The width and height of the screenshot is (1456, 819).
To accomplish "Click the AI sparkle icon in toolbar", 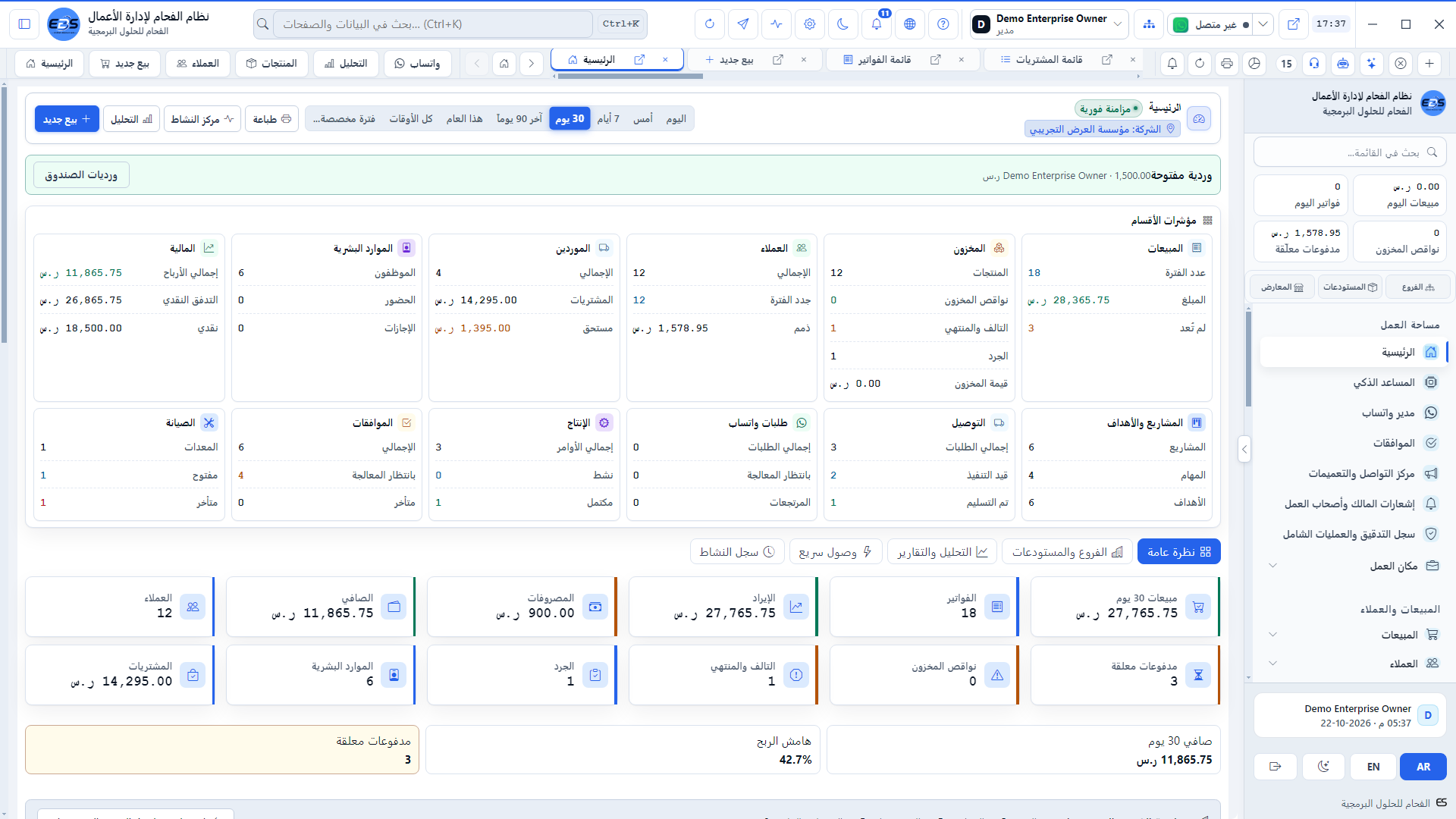I will (1372, 64).
